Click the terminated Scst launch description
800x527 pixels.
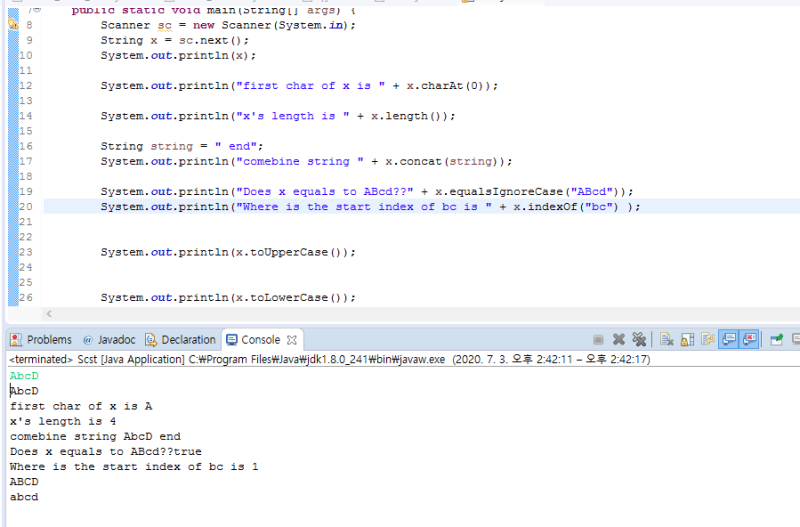tap(330, 359)
